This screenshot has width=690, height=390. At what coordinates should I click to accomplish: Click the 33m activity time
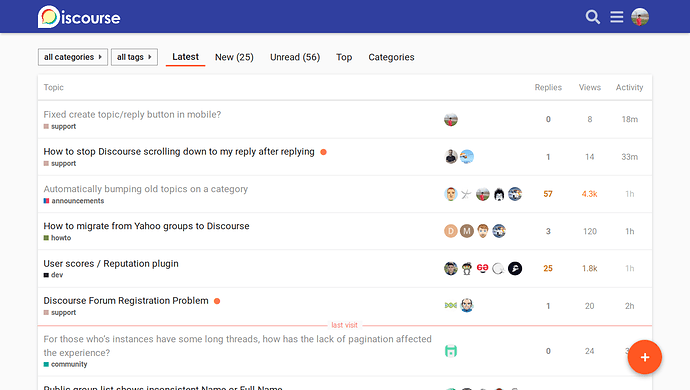point(630,157)
